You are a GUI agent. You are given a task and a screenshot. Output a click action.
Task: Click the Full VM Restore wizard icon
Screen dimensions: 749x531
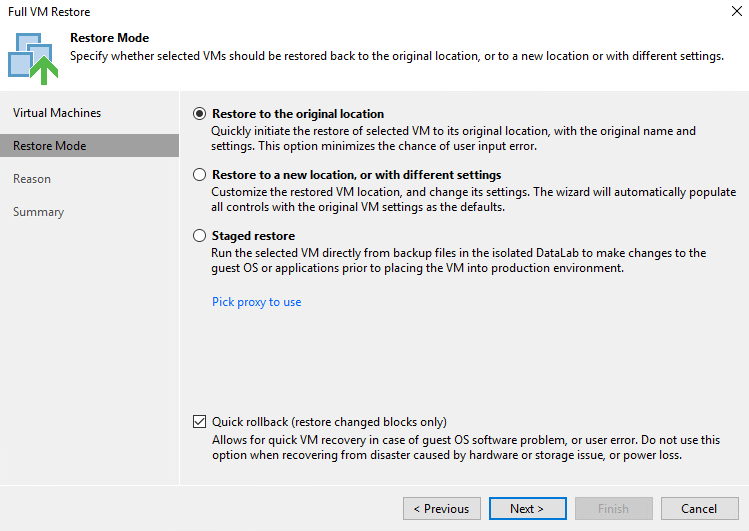pyautogui.click(x=33, y=55)
